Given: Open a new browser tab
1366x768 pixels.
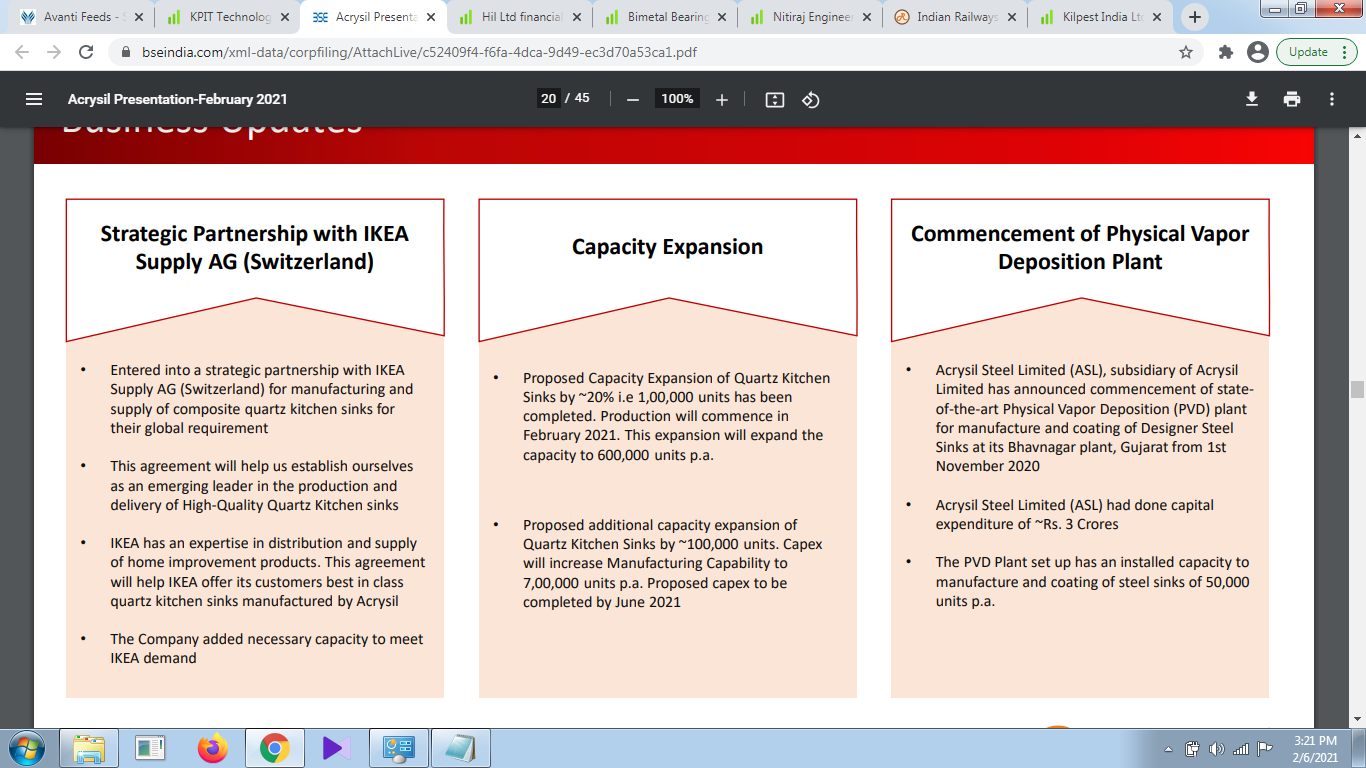Looking at the screenshot, I should [x=1194, y=17].
